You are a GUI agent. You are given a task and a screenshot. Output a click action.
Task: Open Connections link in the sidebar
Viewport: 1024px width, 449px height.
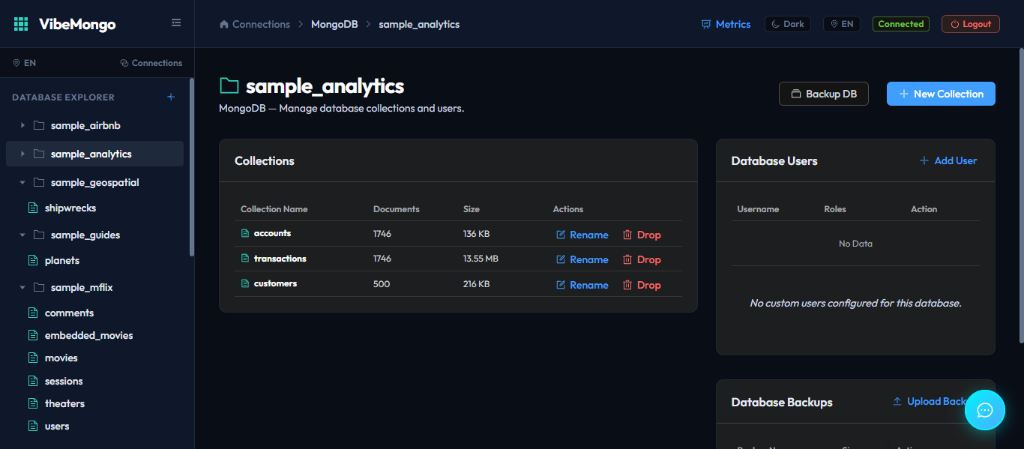[151, 63]
